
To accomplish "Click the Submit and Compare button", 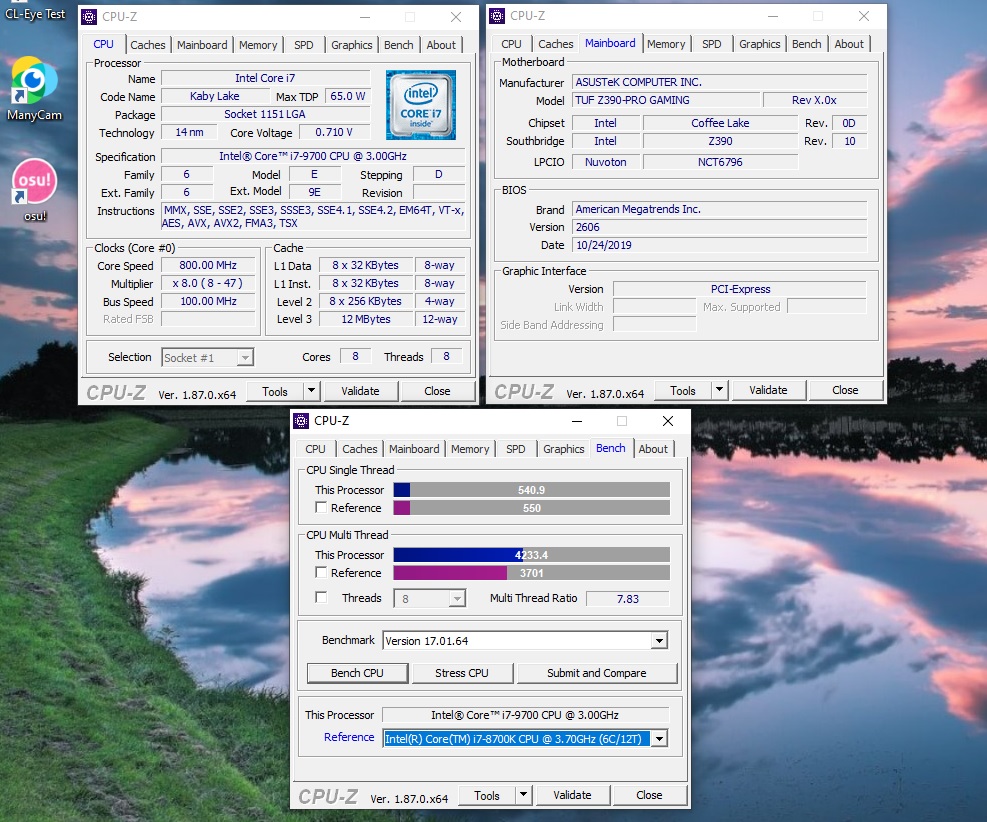I will (597, 673).
